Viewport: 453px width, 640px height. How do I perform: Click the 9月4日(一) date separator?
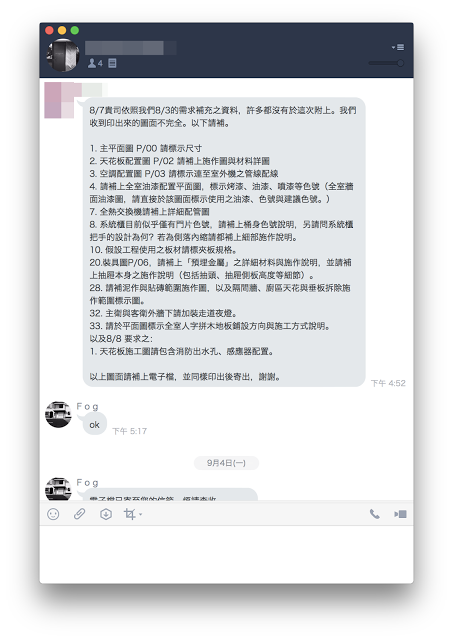coord(226,462)
